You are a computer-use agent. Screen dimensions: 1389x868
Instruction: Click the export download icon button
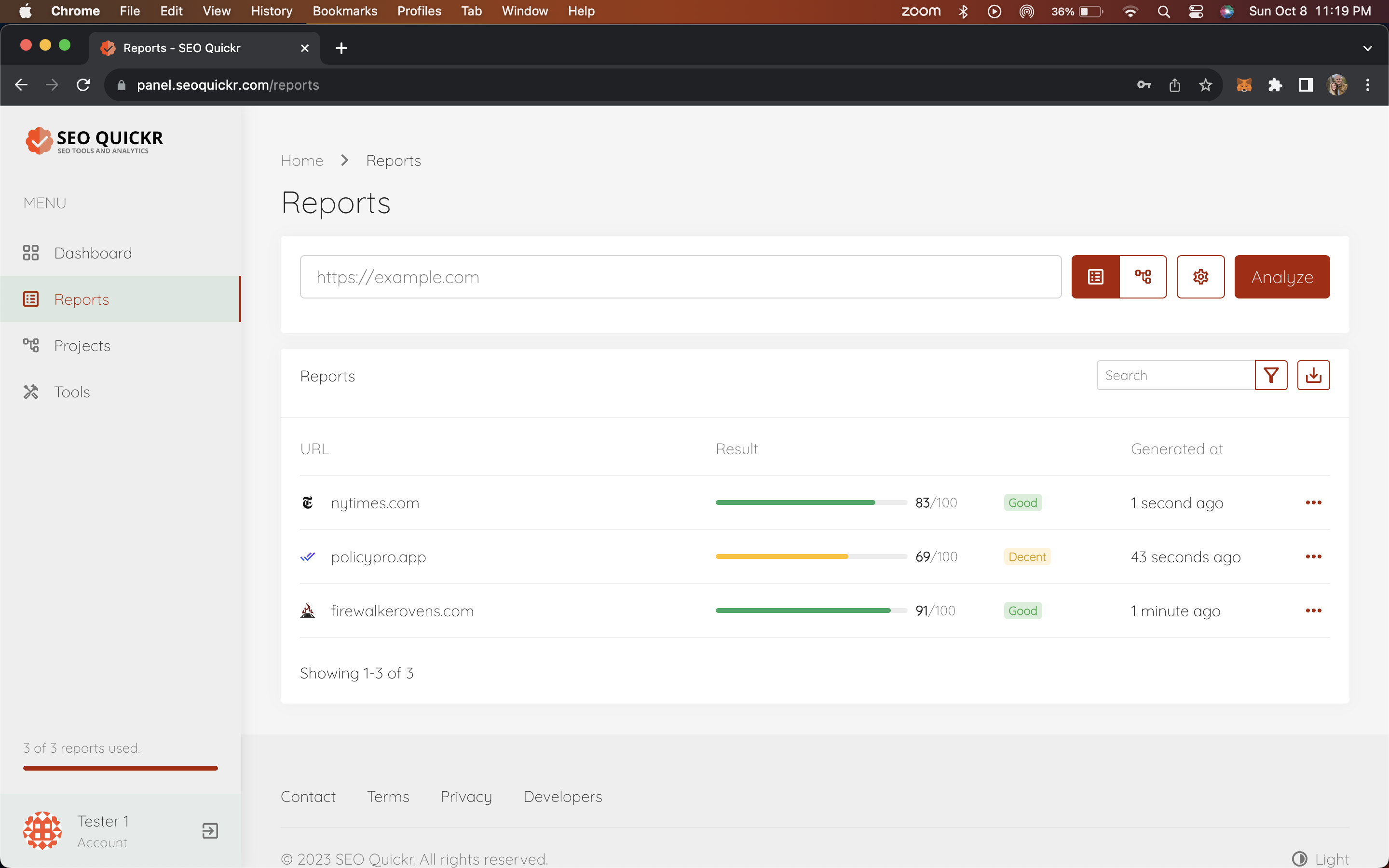coord(1313,376)
